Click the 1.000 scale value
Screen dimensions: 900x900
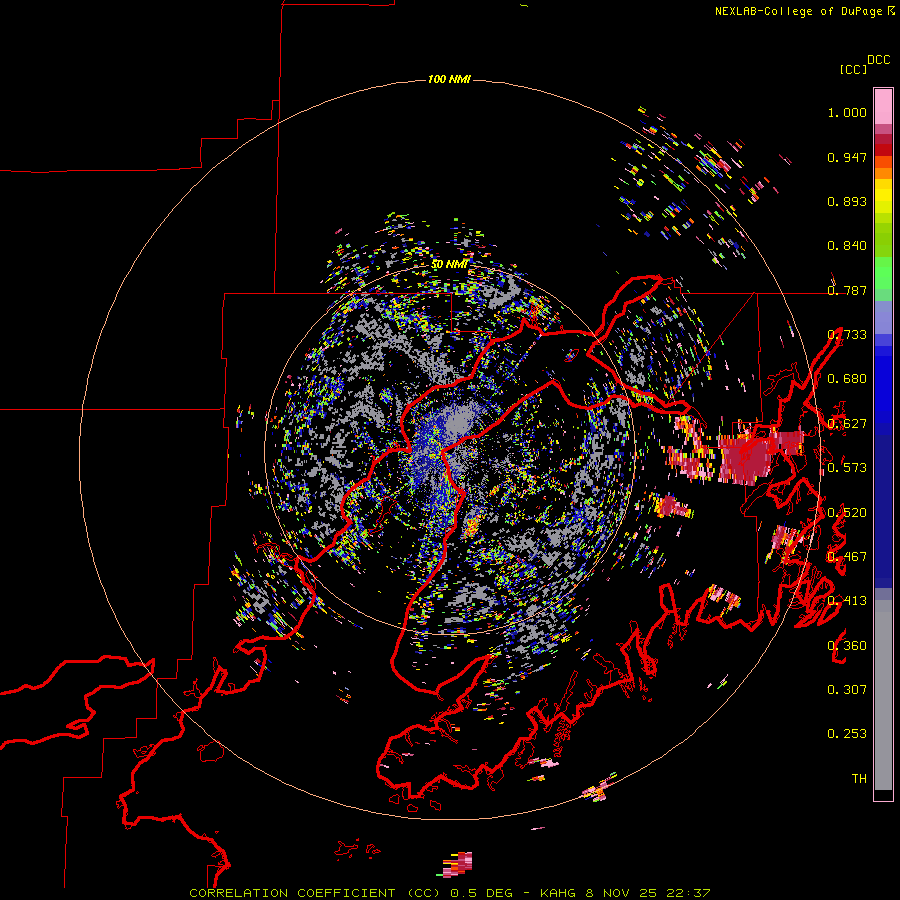point(847,112)
